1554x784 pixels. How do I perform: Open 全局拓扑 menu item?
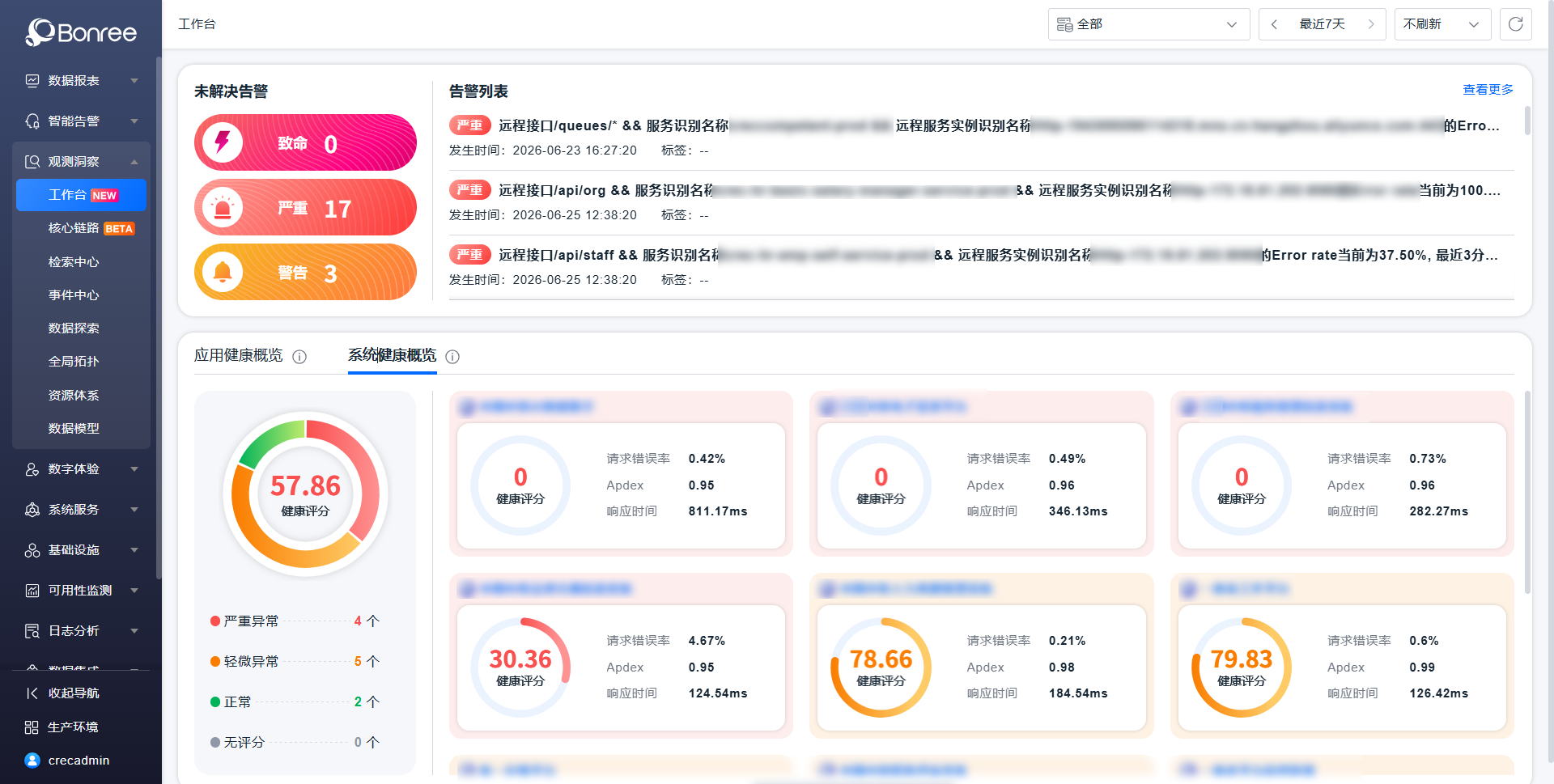click(x=81, y=362)
